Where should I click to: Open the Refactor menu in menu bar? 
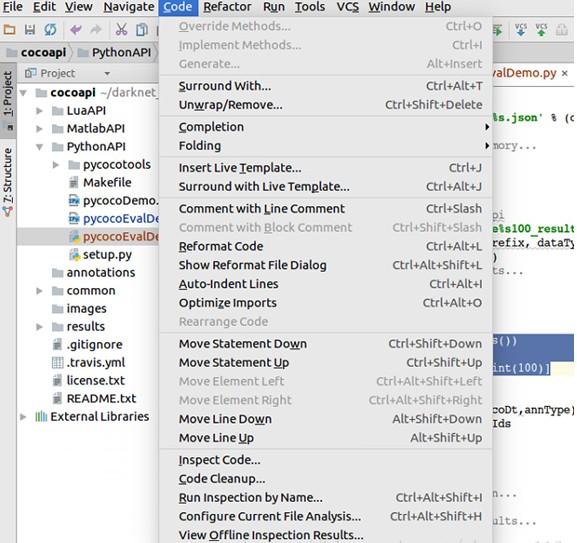[x=227, y=7]
